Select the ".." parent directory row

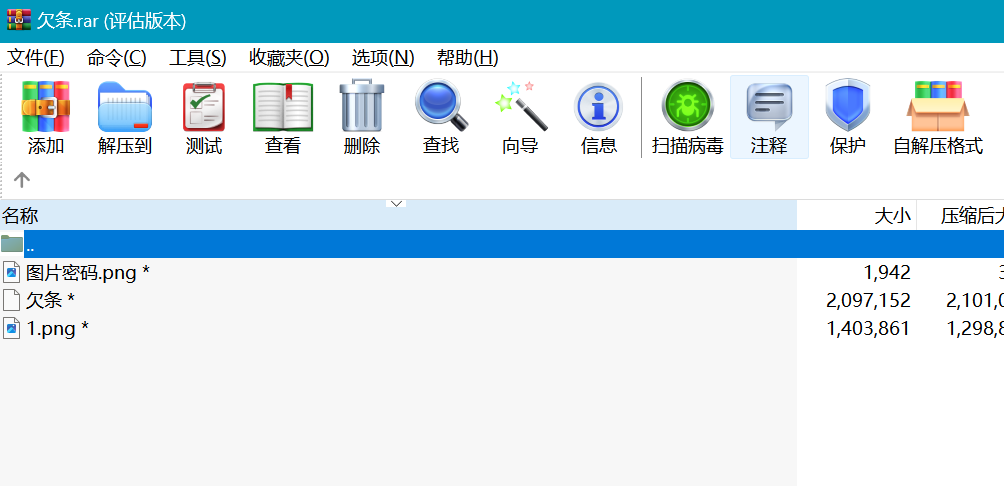(x=502, y=244)
